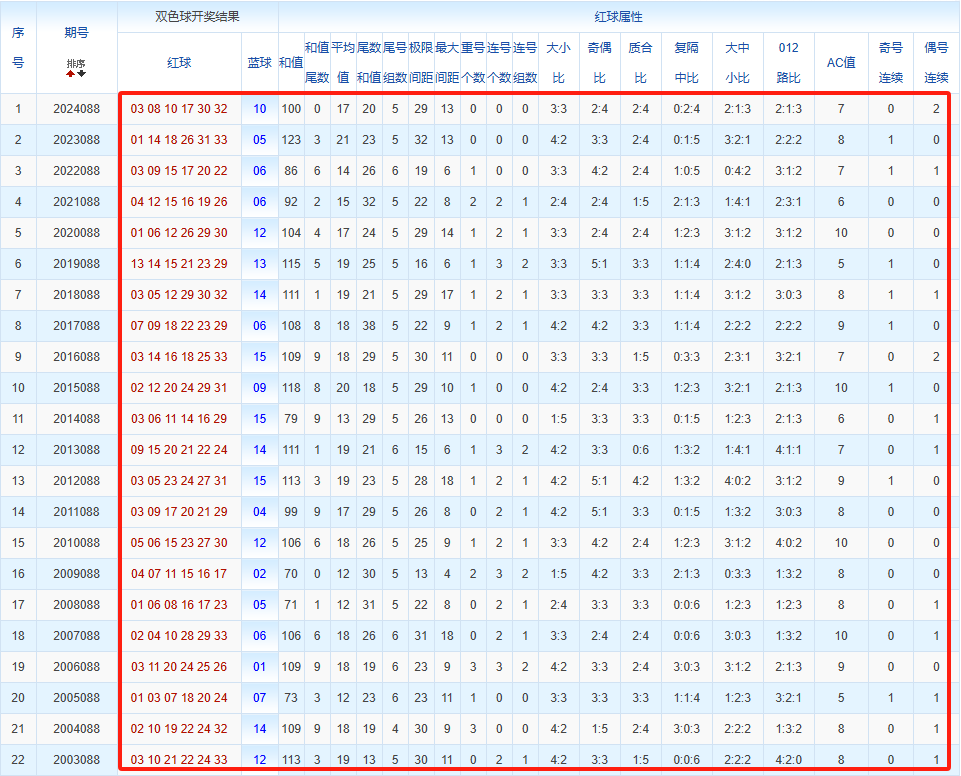Click blue ball 09 in issue 2015088 row
Viewport: 961px width, 776px height.
pos(259,388)
